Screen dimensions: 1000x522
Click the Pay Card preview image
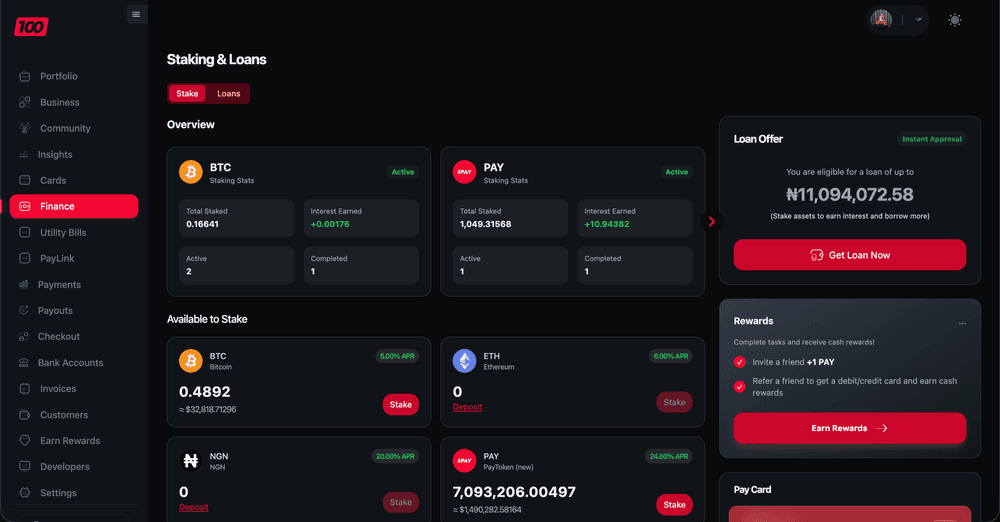(x=849, y=514)
